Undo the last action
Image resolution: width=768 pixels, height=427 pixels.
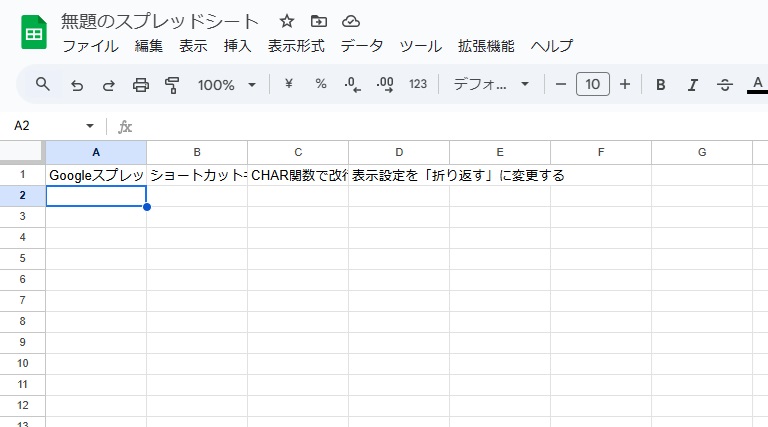pyautogui.click(x=76, y=85)
